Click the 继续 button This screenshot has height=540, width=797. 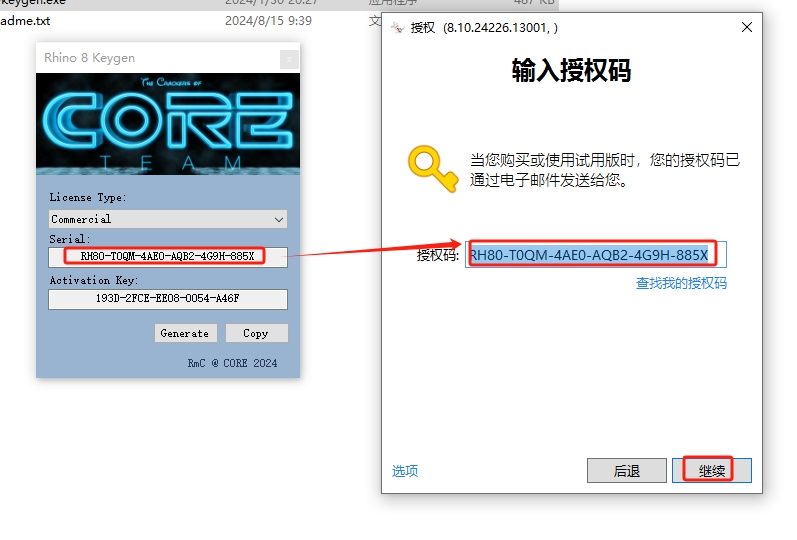pos(711,471)
